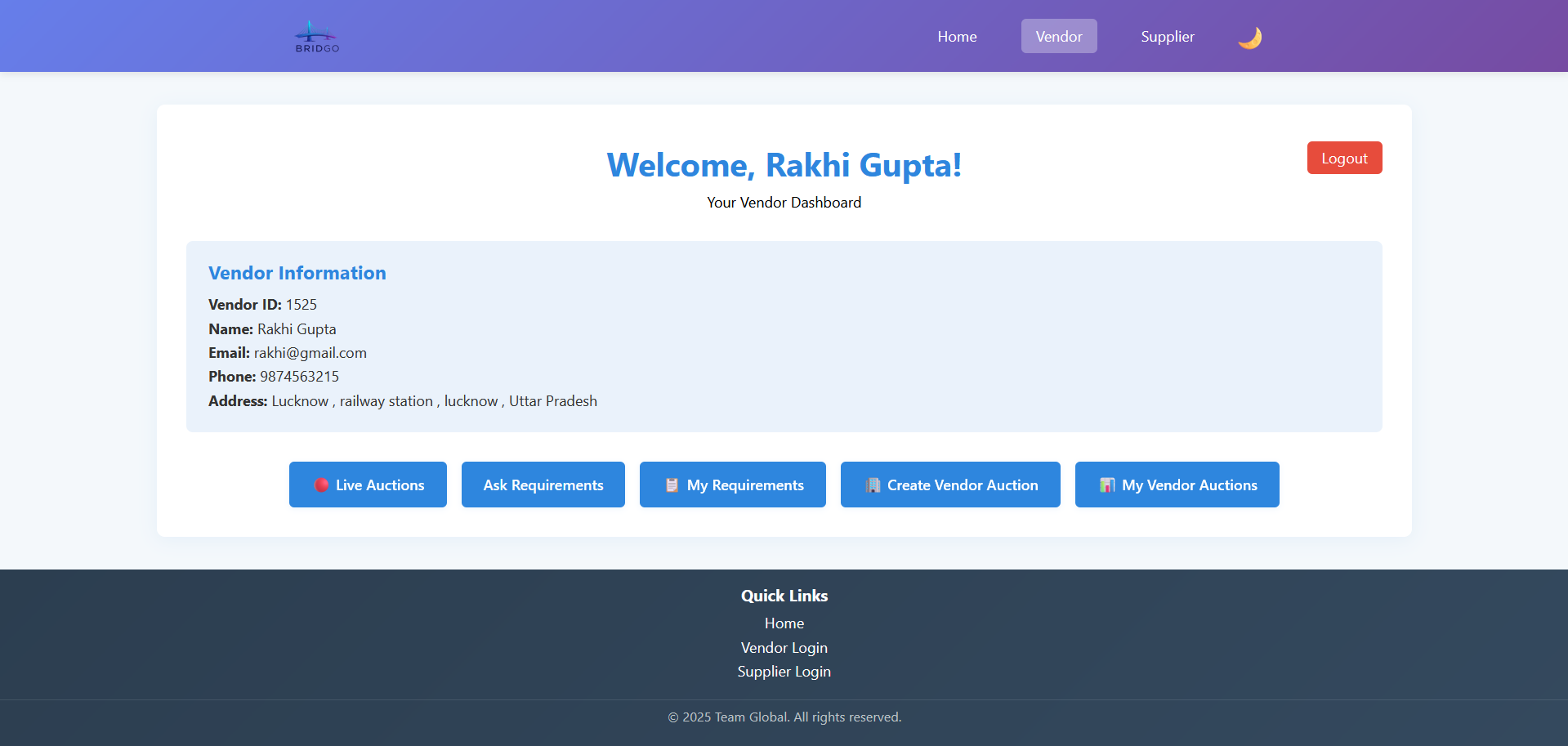This screenshot has width=1568, height=746.
Task: Open the Ask Requirements button
Action: click(543, 485)
